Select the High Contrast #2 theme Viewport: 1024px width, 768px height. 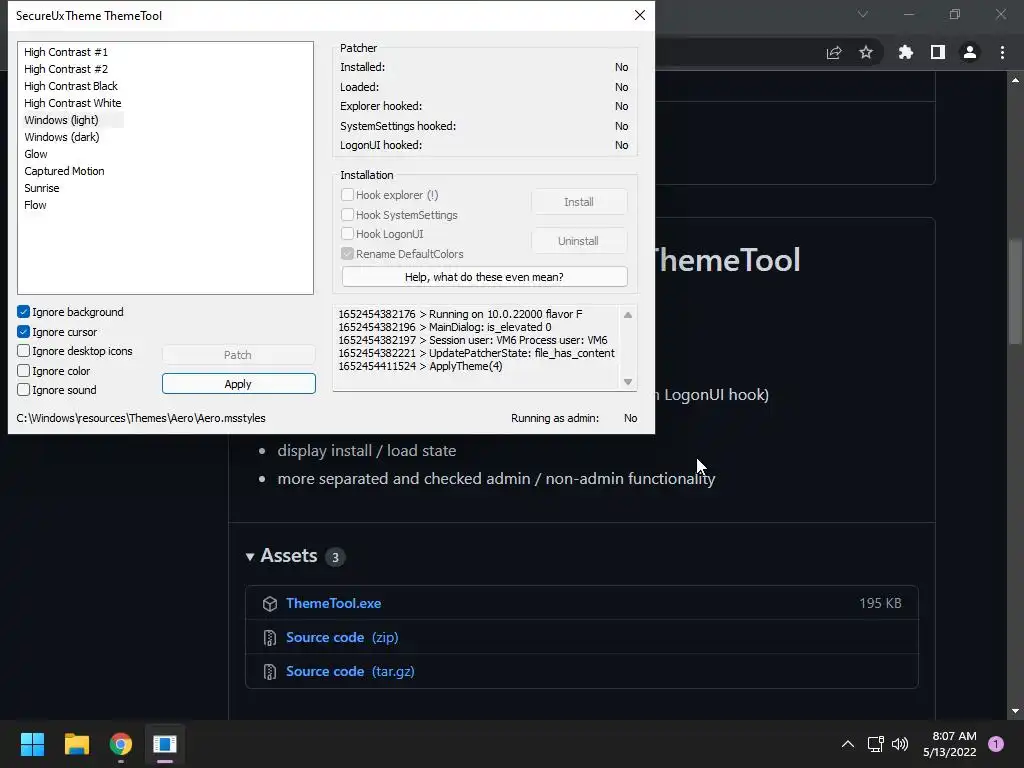66,69
